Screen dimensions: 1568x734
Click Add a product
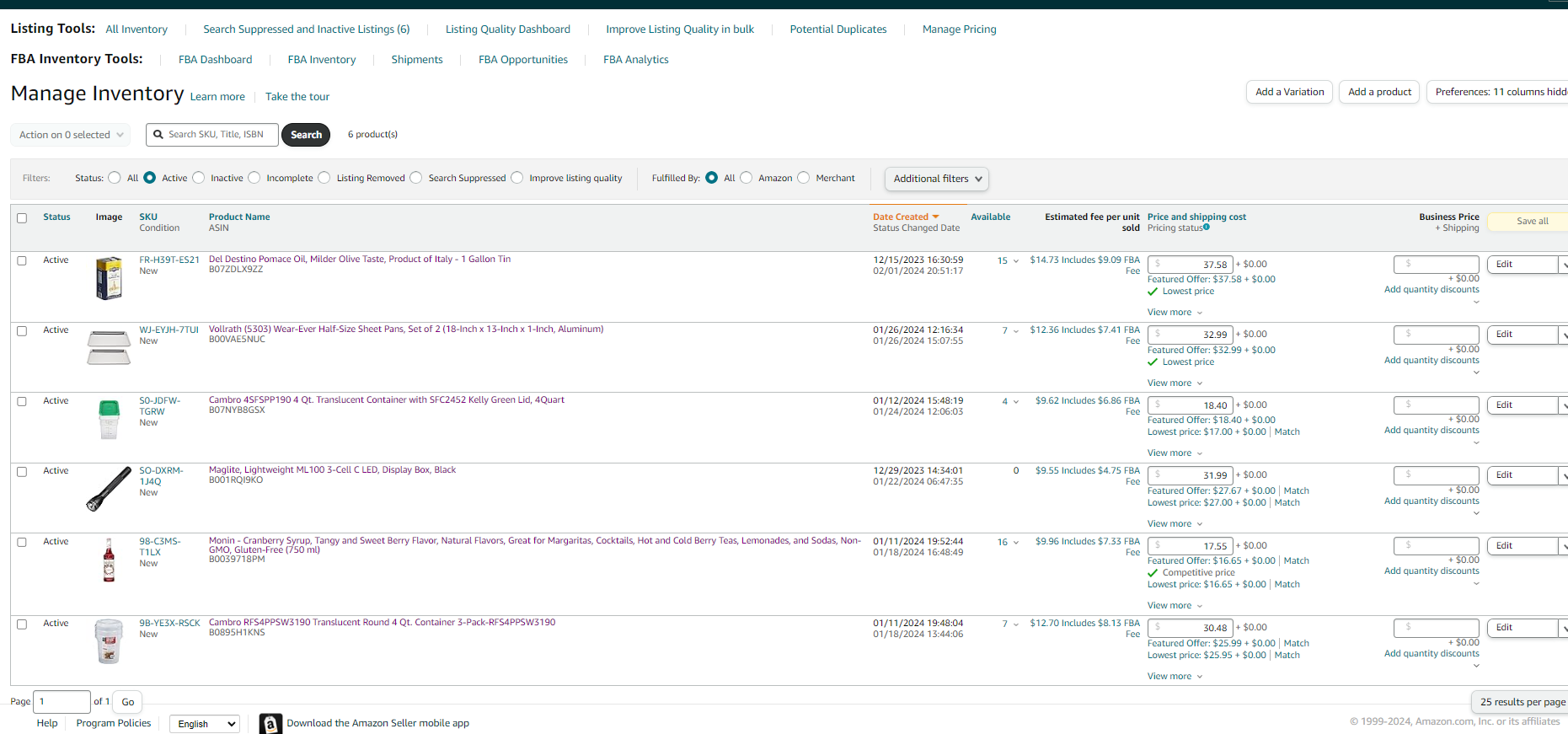coord(1379,92)
